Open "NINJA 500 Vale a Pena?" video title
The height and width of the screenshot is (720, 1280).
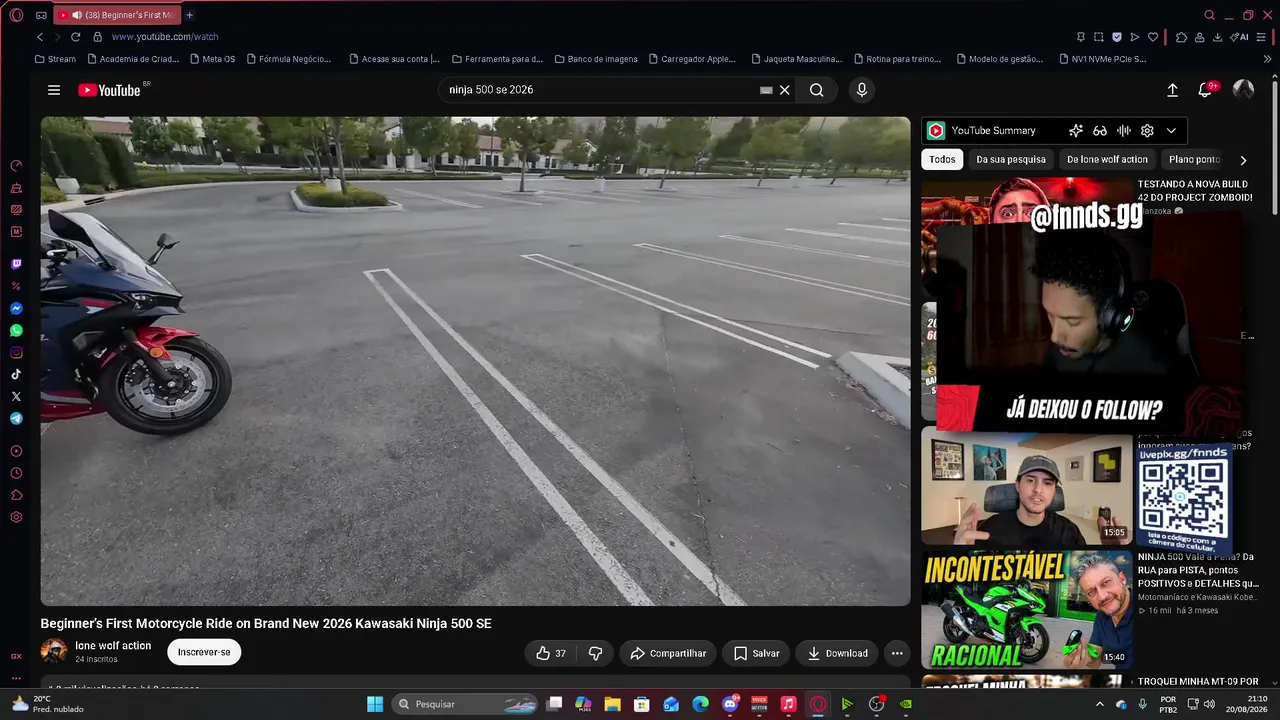(1197, 570)
